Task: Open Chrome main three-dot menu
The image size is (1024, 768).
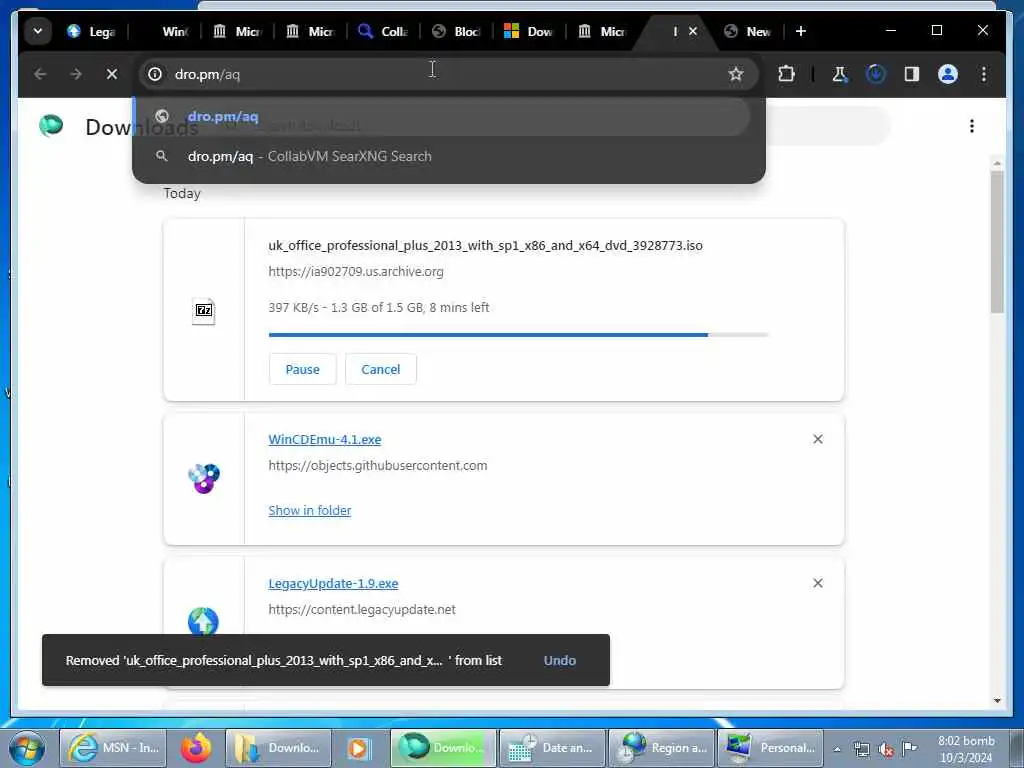Action: 984,74
